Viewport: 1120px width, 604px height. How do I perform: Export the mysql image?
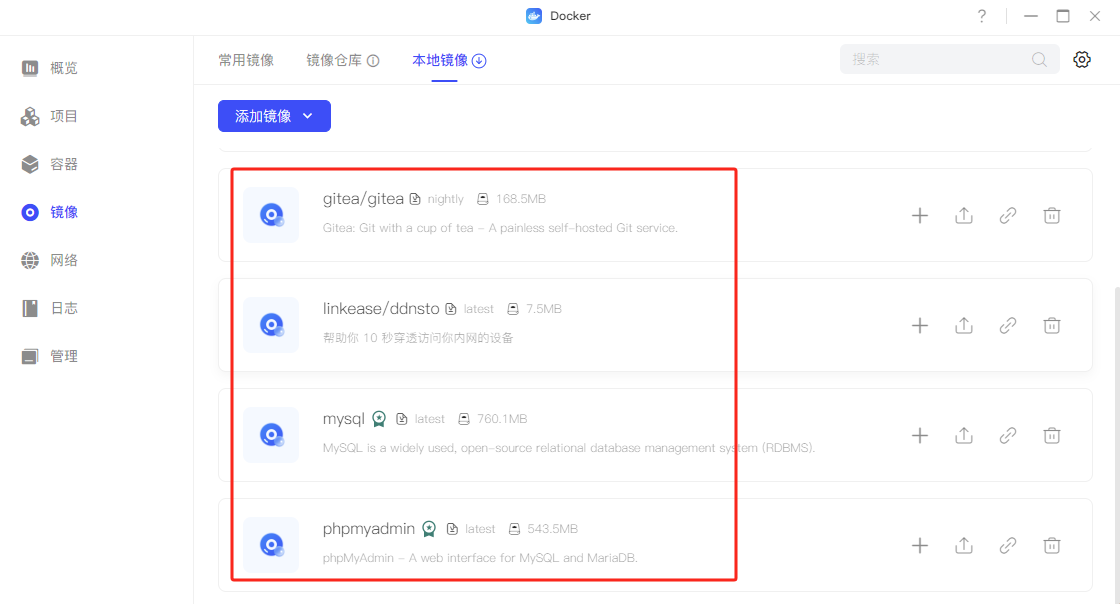(964, 436)
